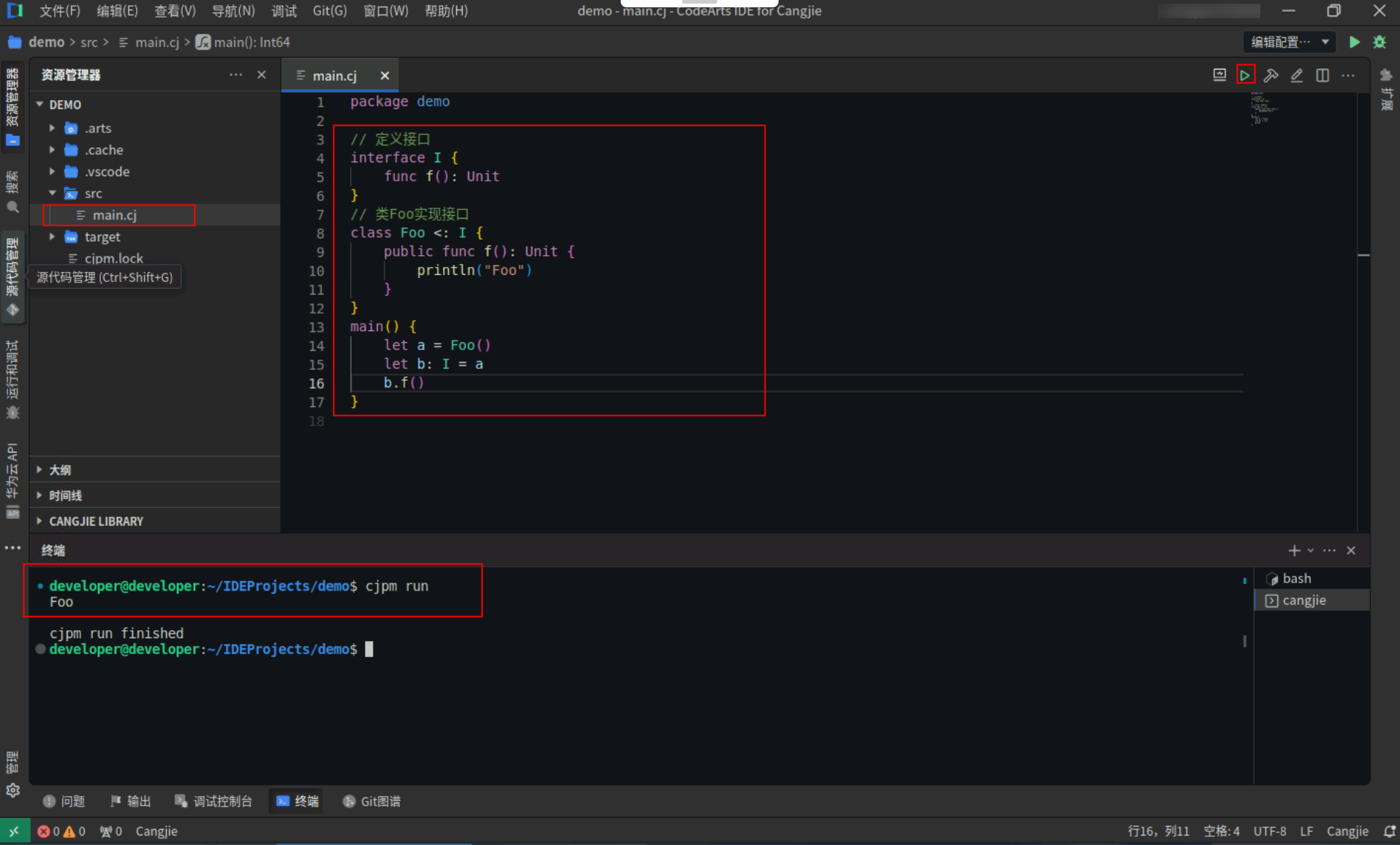Click the editor minimap preview

pos(1264,109)
